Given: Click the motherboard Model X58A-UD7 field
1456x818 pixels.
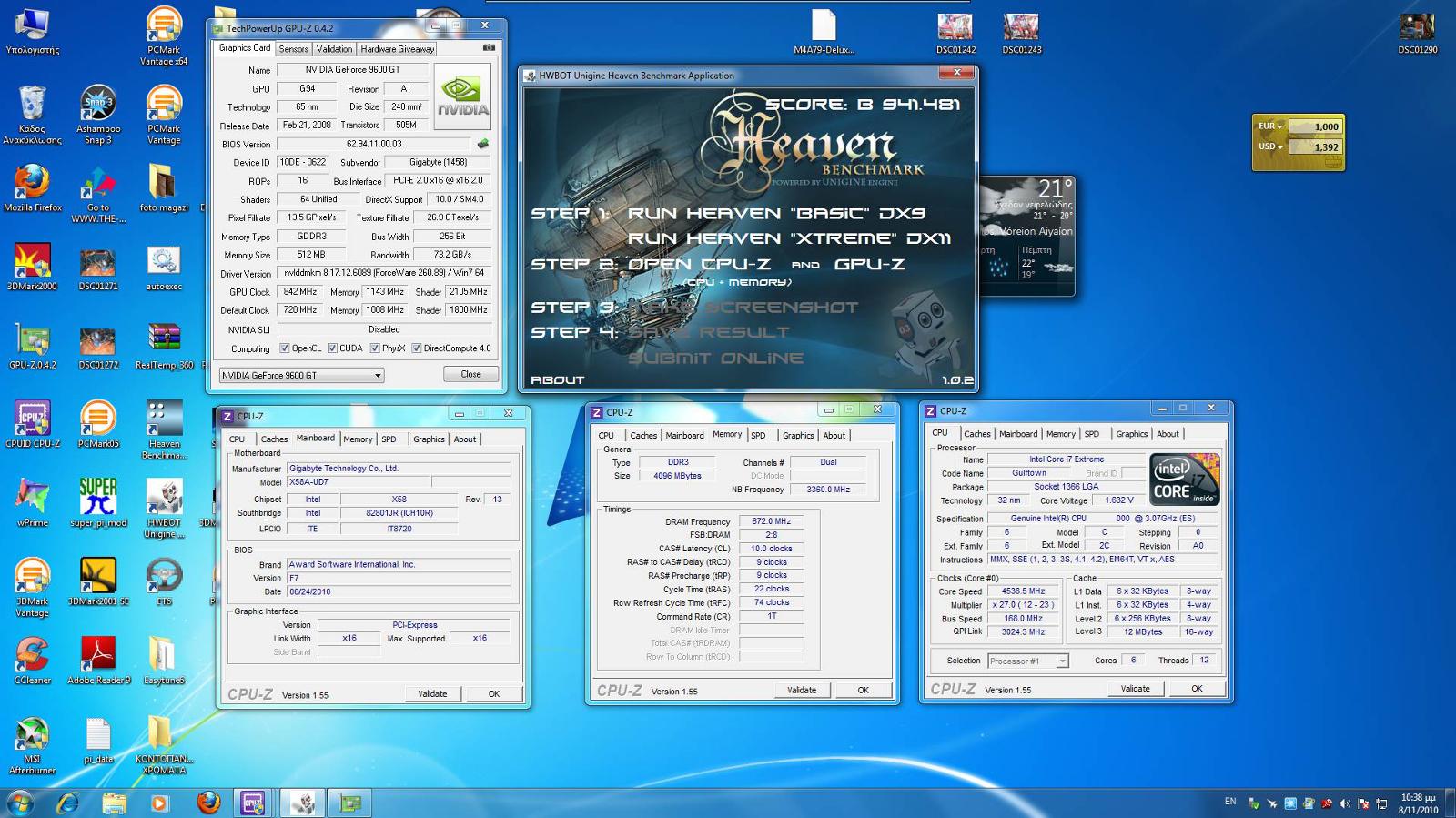Looking at the screenshot, I should click(x=358, y=482).
